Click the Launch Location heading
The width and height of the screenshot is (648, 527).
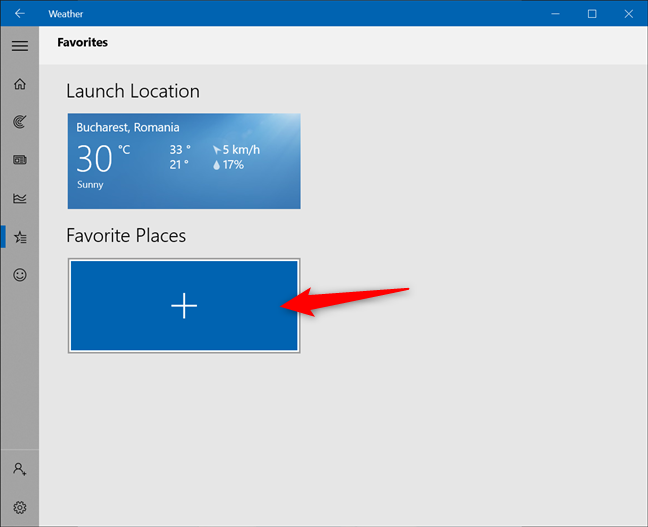[133, 91]
